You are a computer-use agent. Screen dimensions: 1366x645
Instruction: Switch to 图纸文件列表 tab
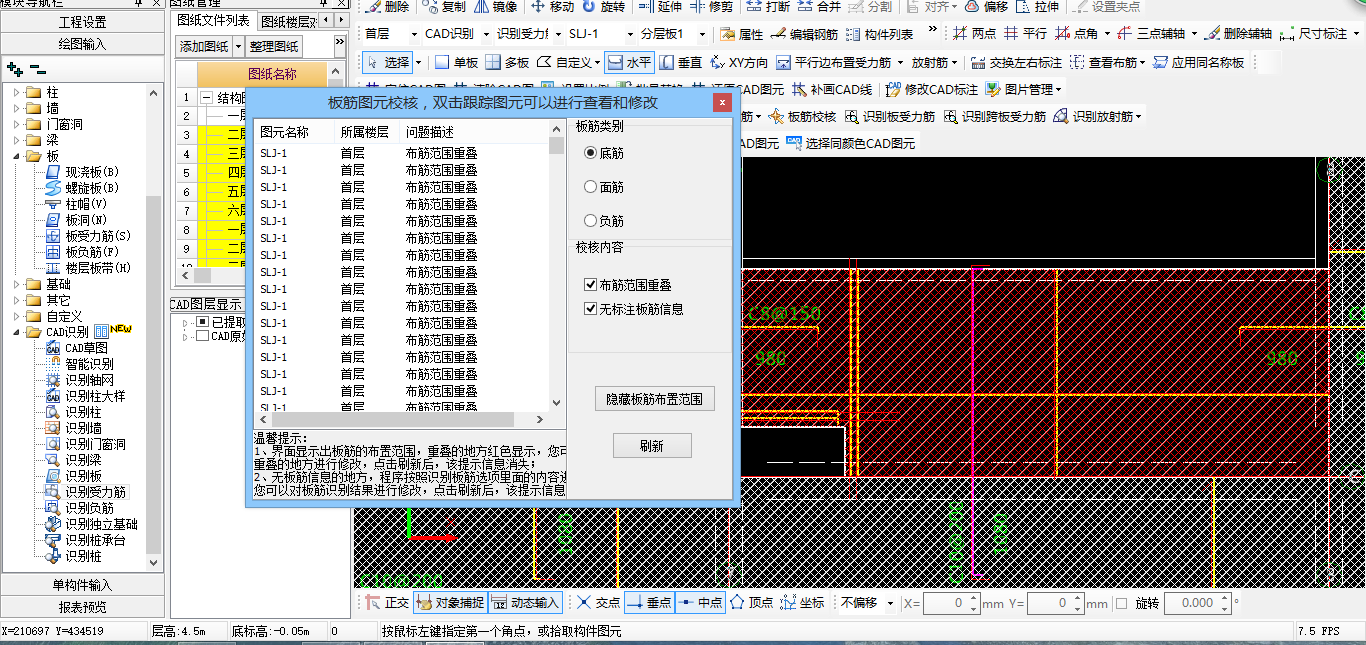[x=213, y=20]
